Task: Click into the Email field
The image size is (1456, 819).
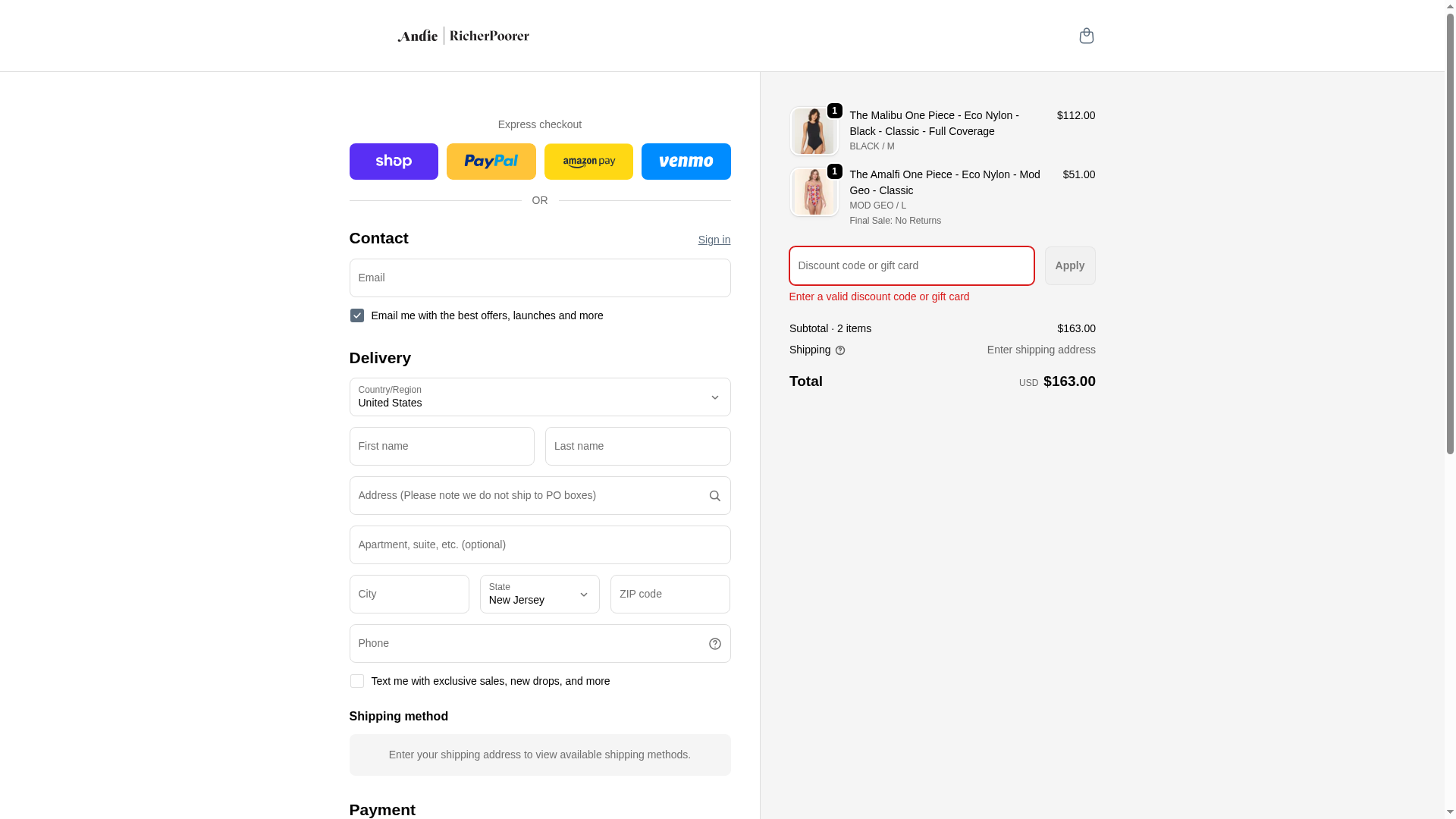Action: (539, 278)
